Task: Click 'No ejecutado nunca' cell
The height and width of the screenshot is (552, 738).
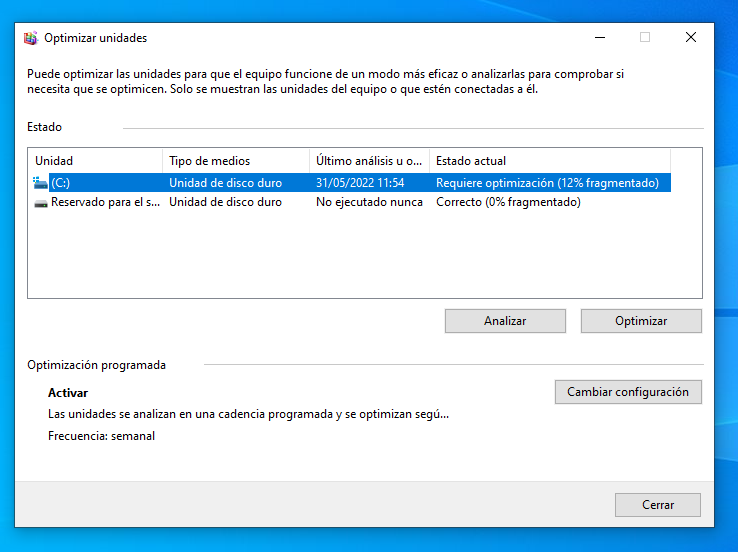Action: [x=369, y=202]
